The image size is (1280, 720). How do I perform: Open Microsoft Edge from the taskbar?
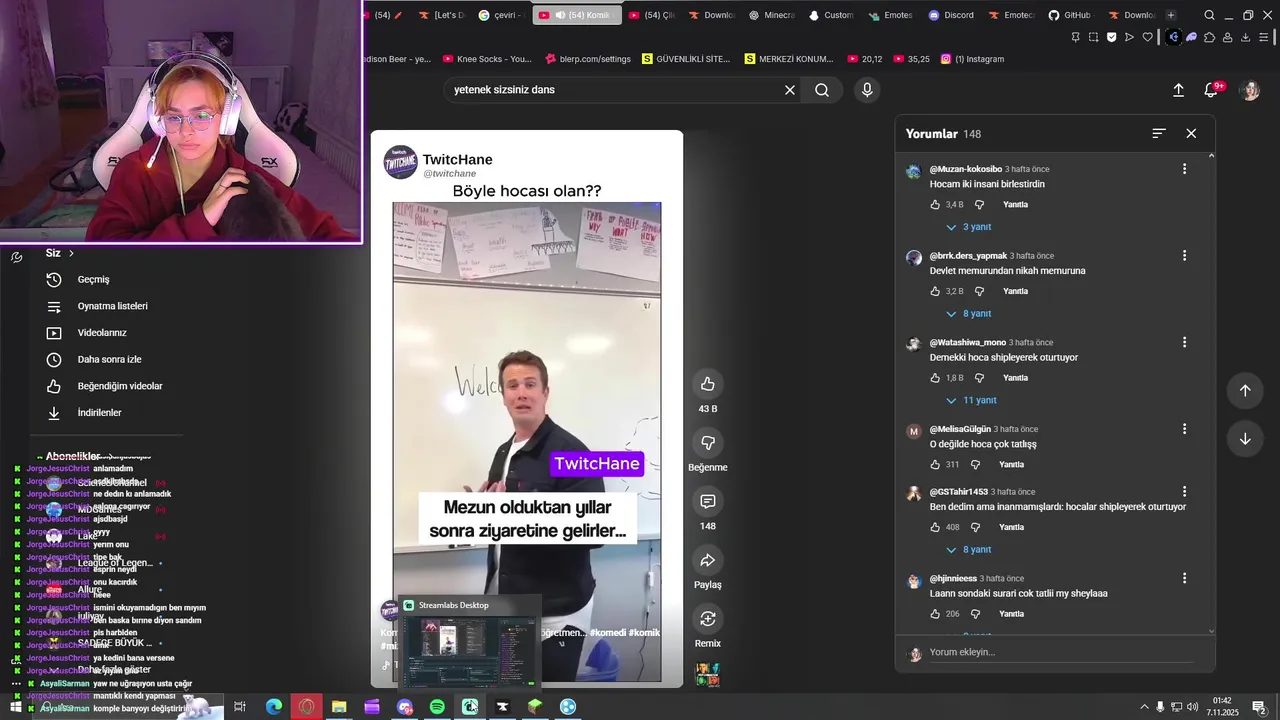point(273,707)
